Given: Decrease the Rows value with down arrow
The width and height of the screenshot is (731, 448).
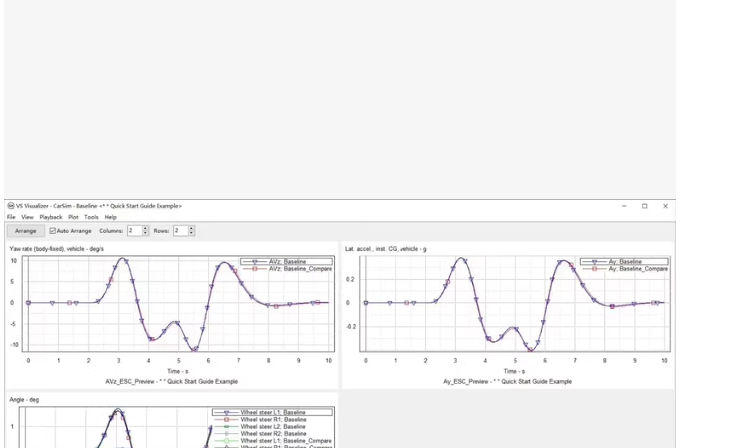Looking at the screenshot, I should [x=191, y=233].
